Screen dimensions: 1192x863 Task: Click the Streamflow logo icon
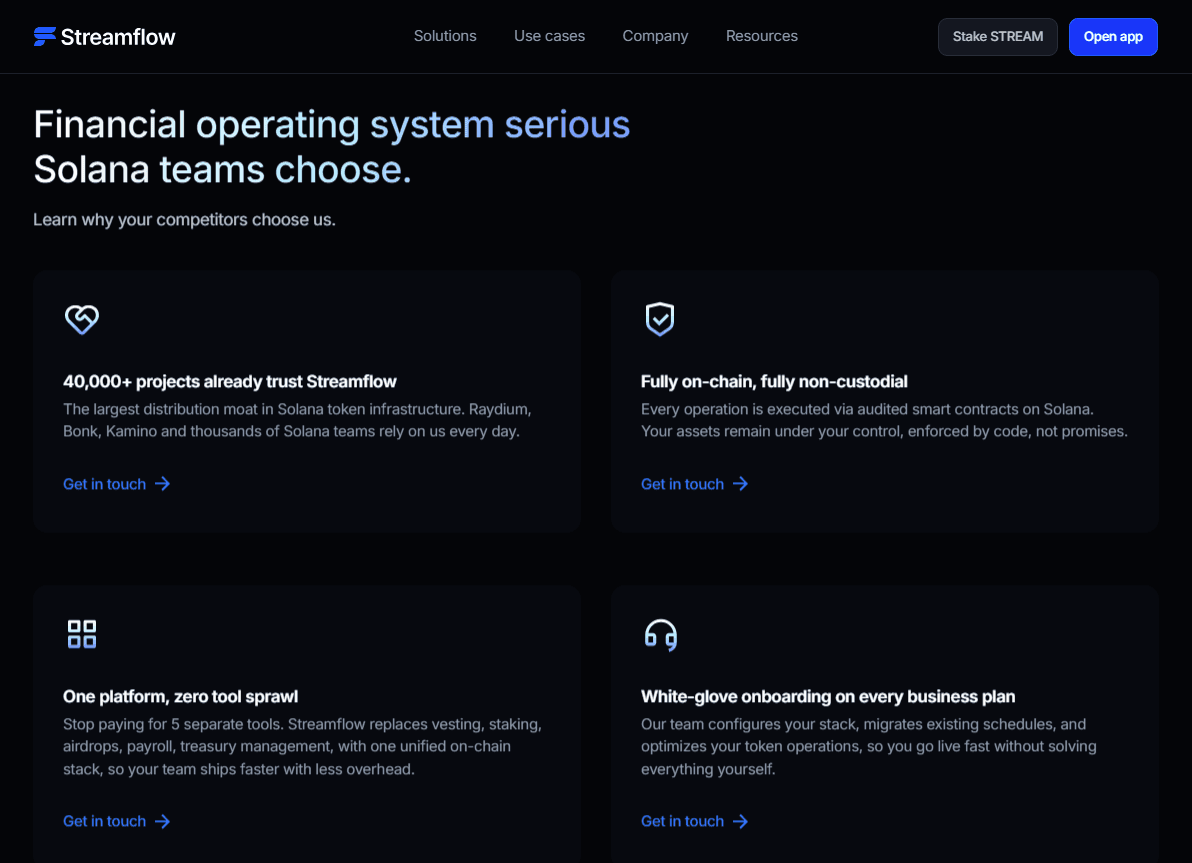[45, 36]
